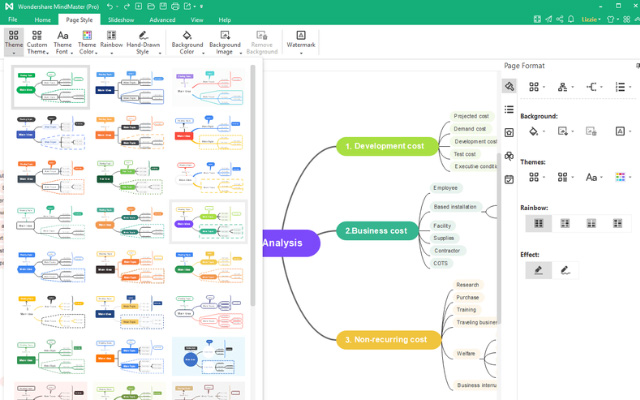Viewport: 640px width, 400px height.
Task: Select the normal pen Effect option
Action: [539, 270]
